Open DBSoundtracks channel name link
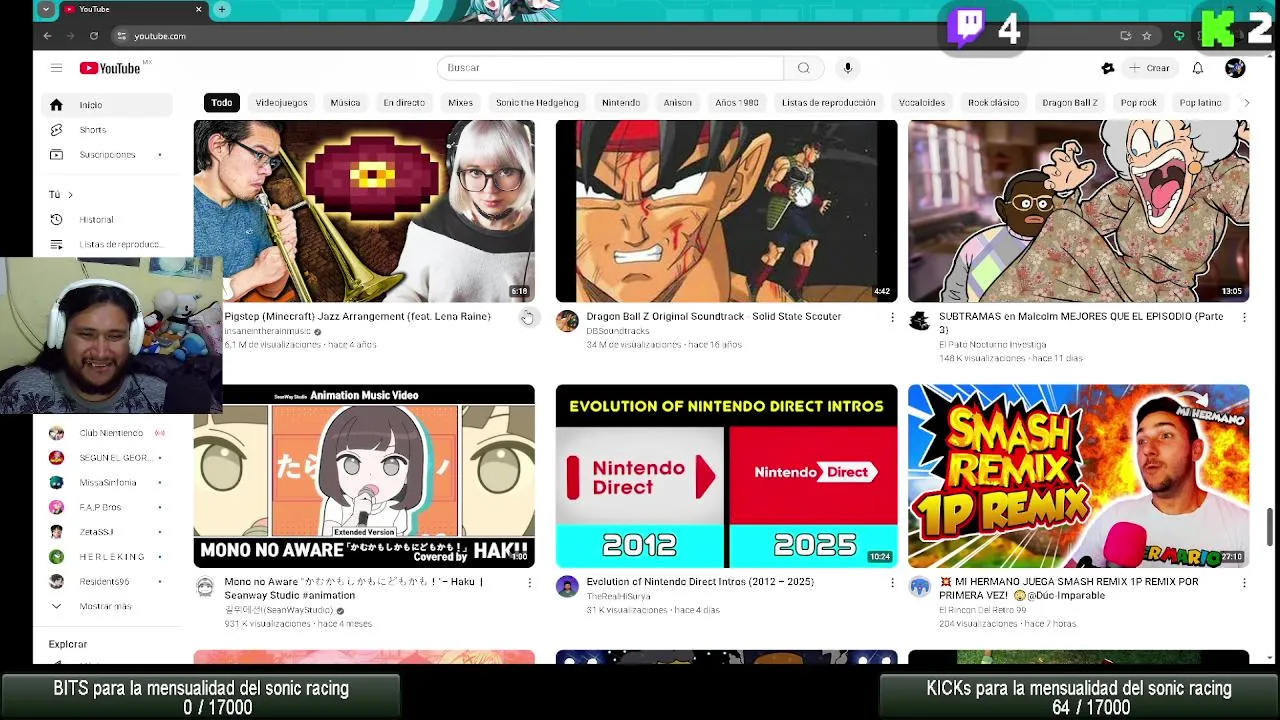The image size is (1280, 720). tap(617, 331)
